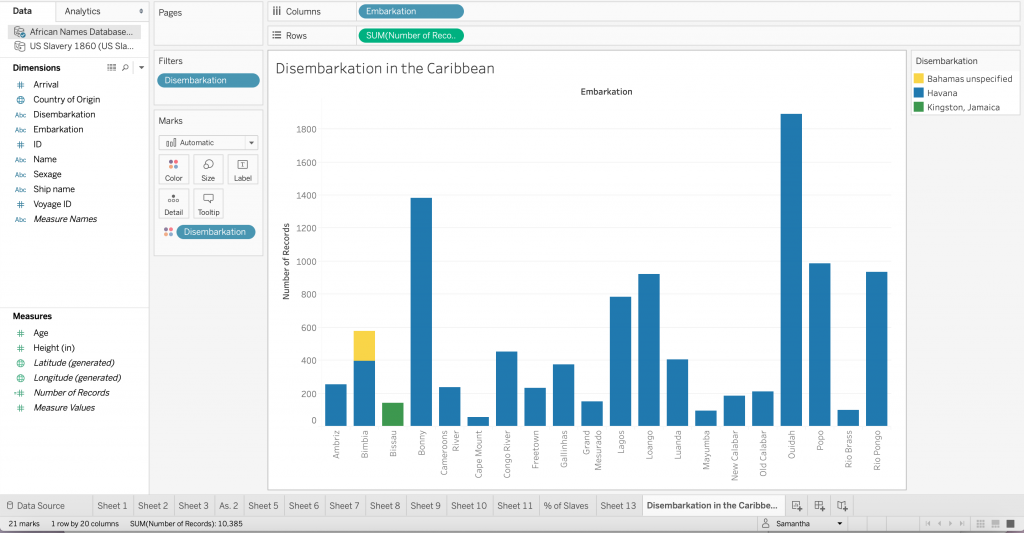
Task: Select the Disembarkation pill in Filters
Action: coord(207,80)
